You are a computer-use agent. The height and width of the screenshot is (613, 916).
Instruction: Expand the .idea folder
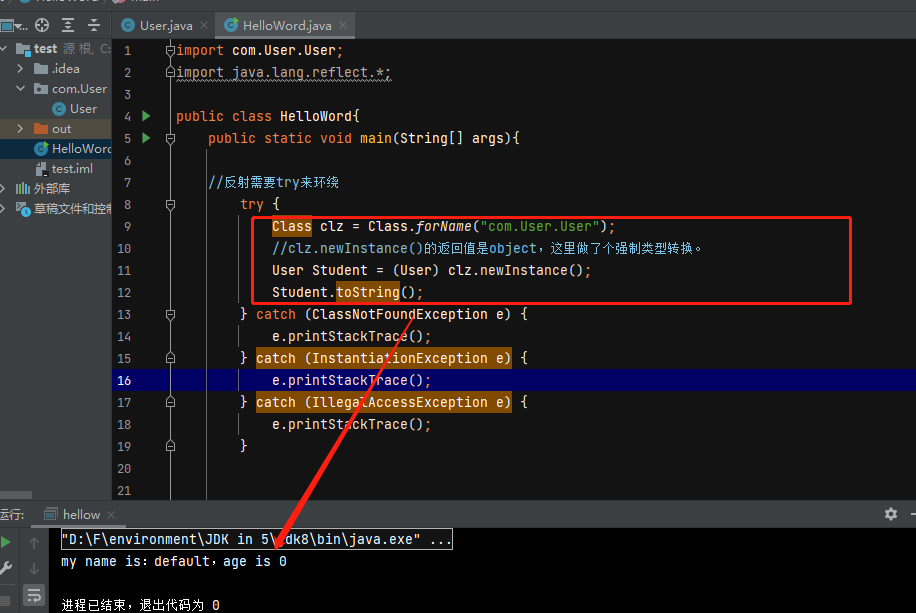point(21,69)
